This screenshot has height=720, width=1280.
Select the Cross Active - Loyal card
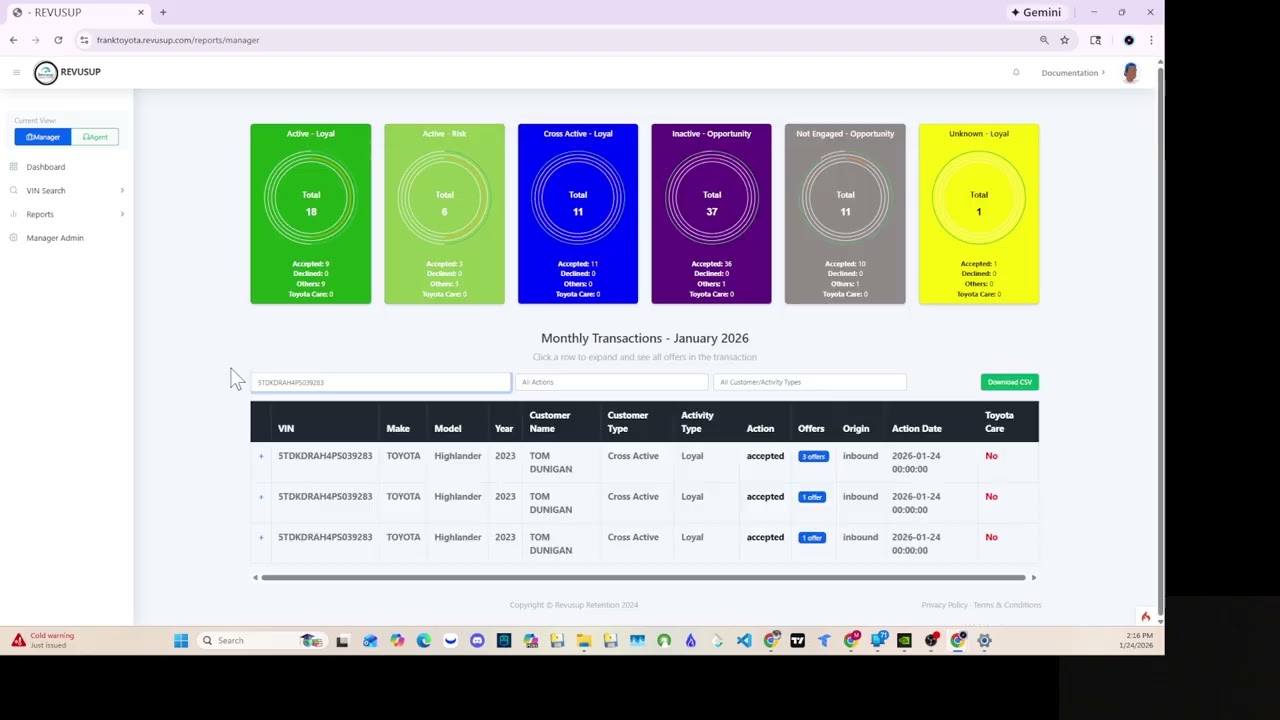click(578, 213)
